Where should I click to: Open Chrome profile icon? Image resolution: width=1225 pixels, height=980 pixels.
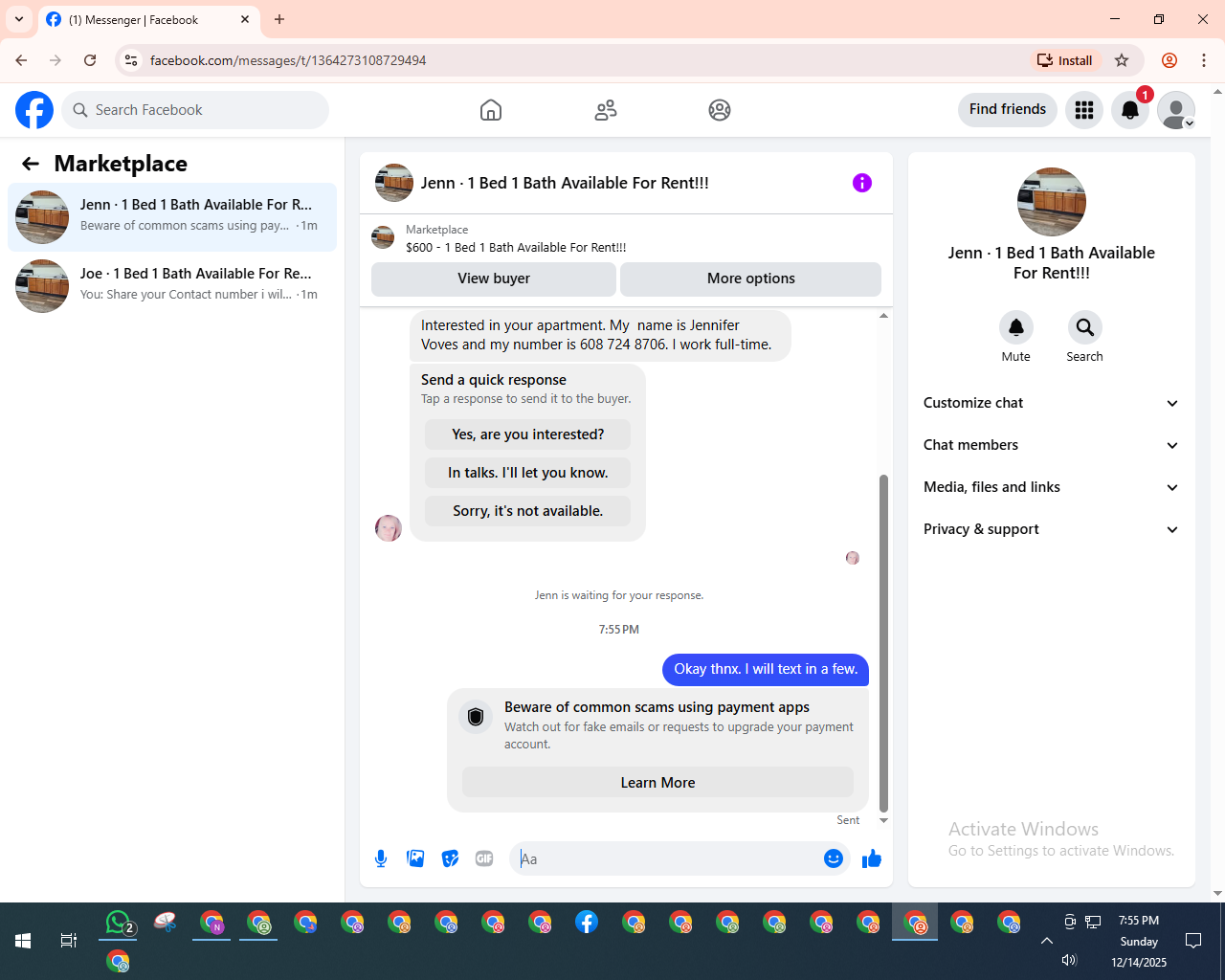(x=1169, y=60)
